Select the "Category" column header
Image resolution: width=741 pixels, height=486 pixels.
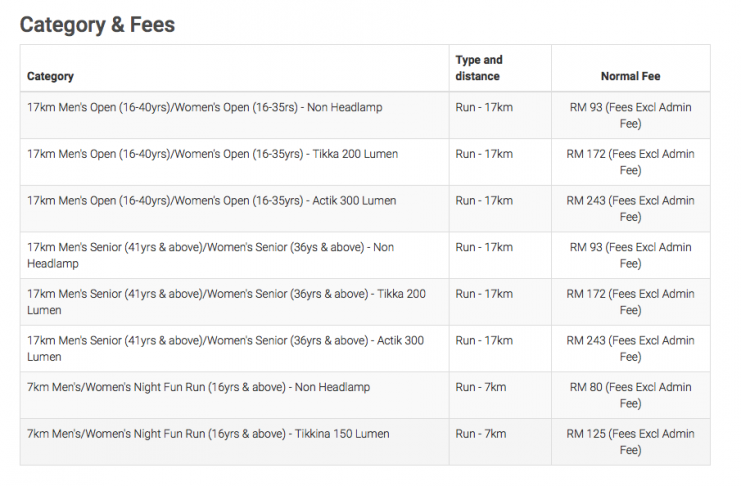coord(50,76)
